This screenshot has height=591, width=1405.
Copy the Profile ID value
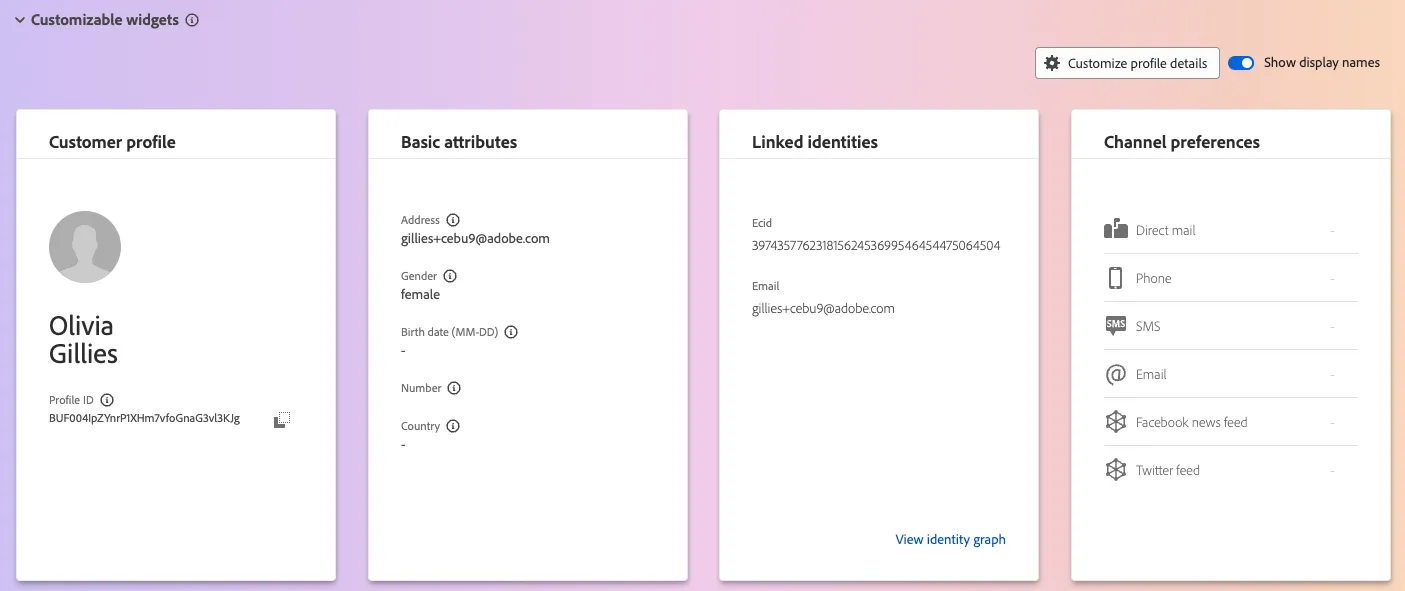click(282, 420)
